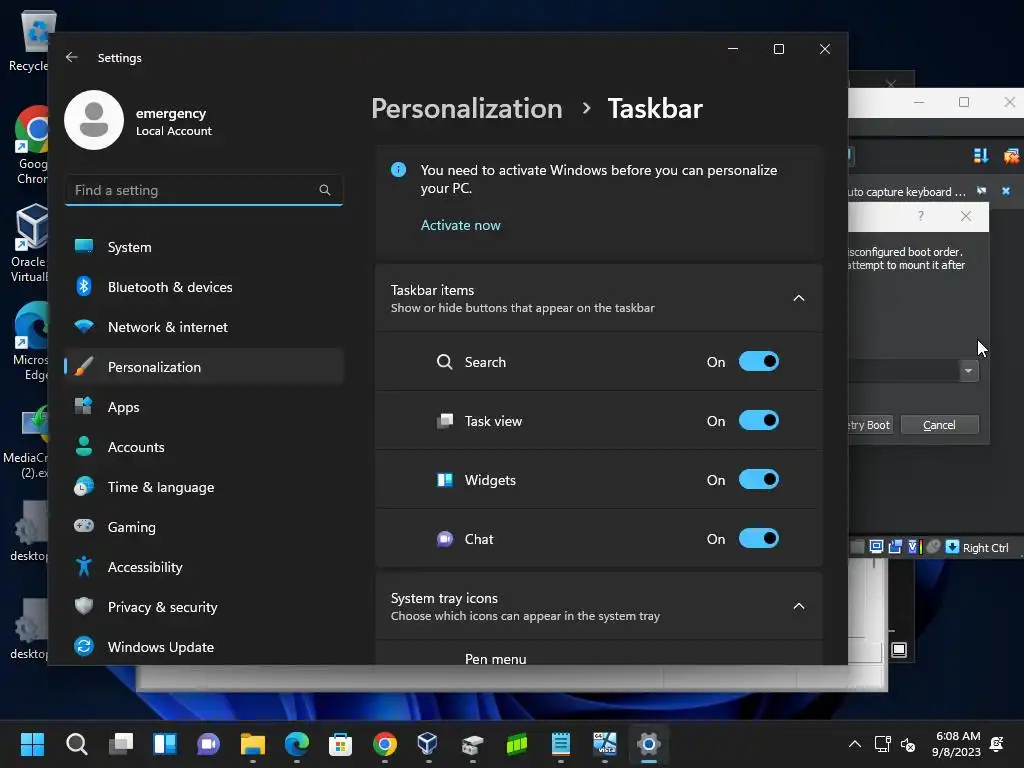Turn off the Task view toggle
Screen dimensions: 1024x768
pos(758,421)
